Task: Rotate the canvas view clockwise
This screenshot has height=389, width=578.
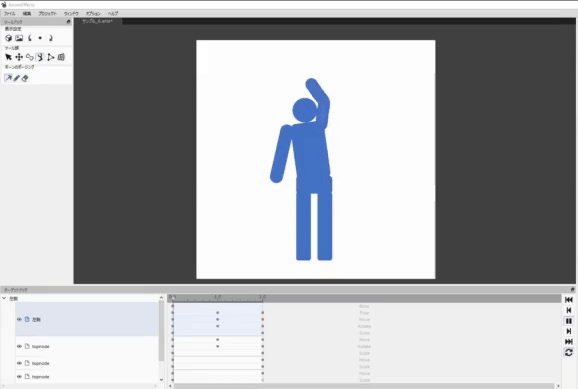Action: coord(51,38)
